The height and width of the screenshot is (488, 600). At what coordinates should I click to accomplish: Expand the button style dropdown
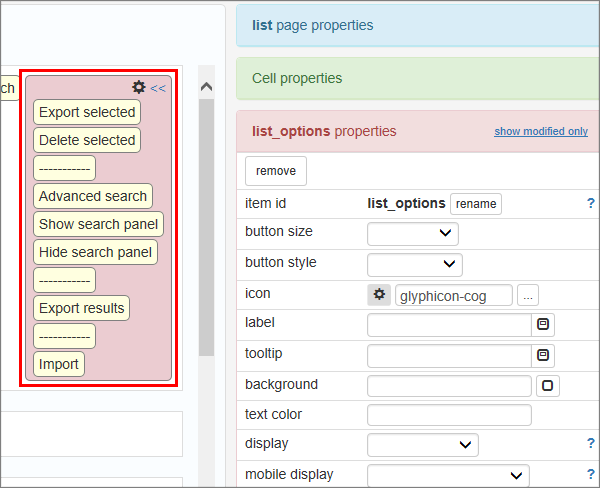point(414,264)
